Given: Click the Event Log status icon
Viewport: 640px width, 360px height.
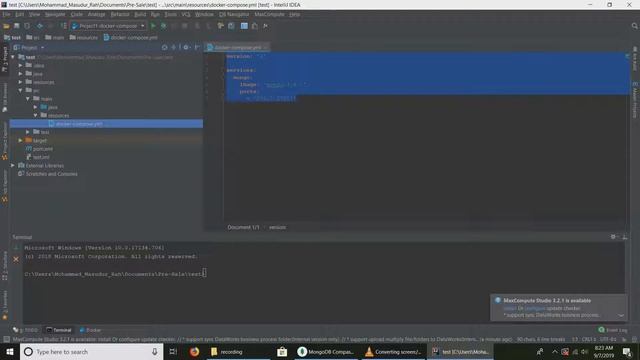Looking at the screenshot, I should pos(601,330).
